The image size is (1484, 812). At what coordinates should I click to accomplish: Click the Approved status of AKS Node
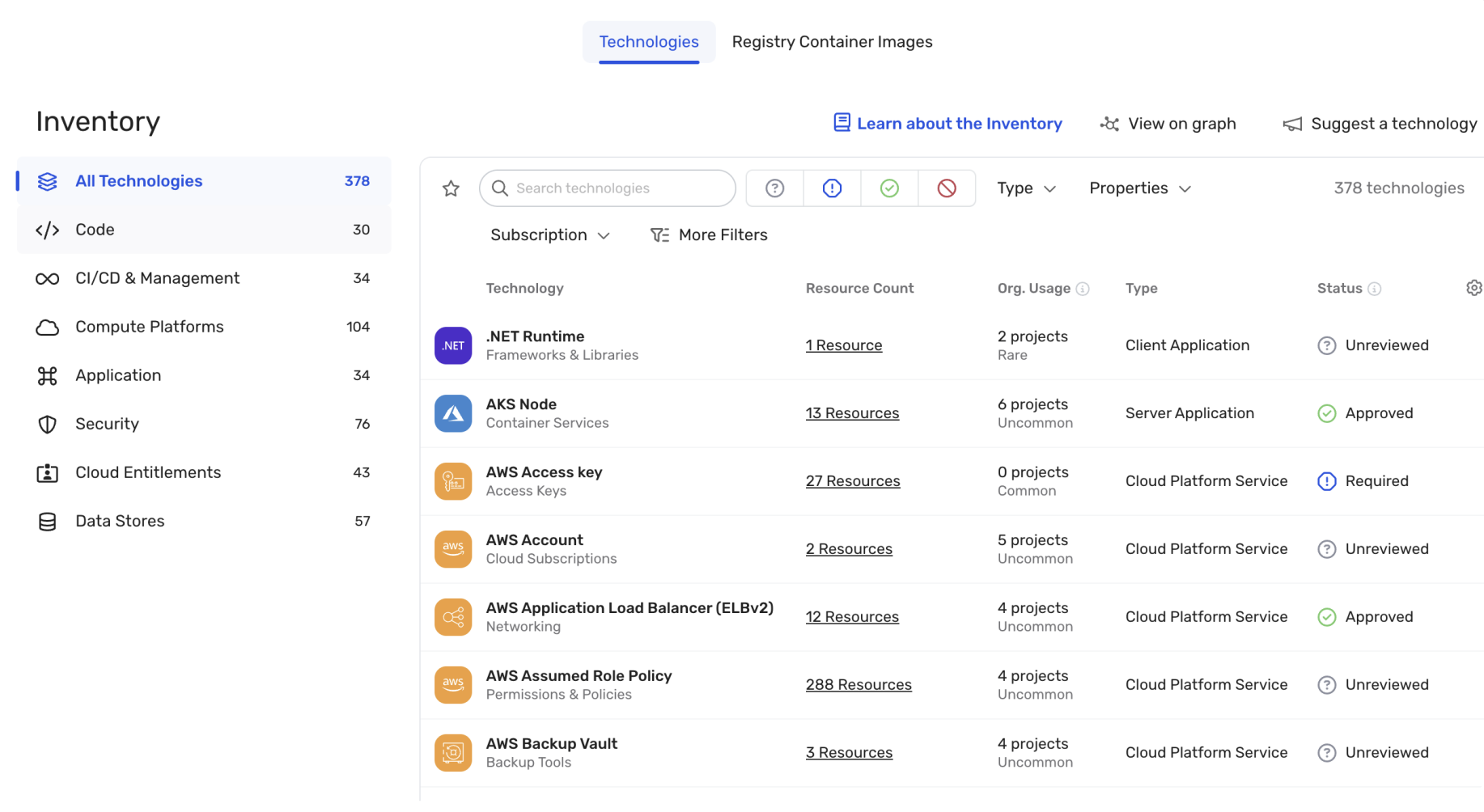point(1365,413)
